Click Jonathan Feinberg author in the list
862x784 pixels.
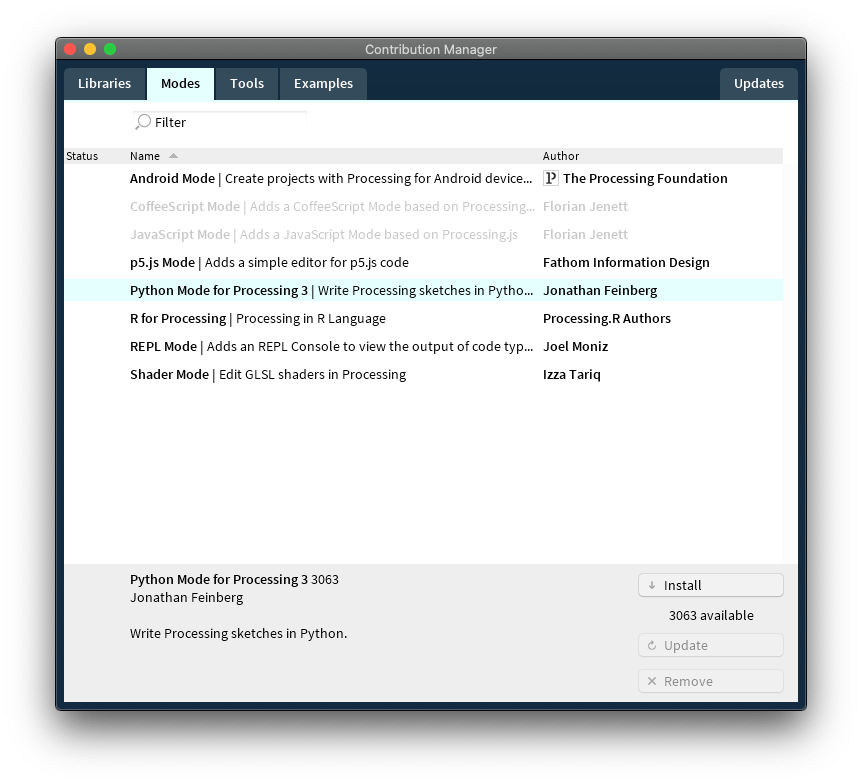pos(600,291)
